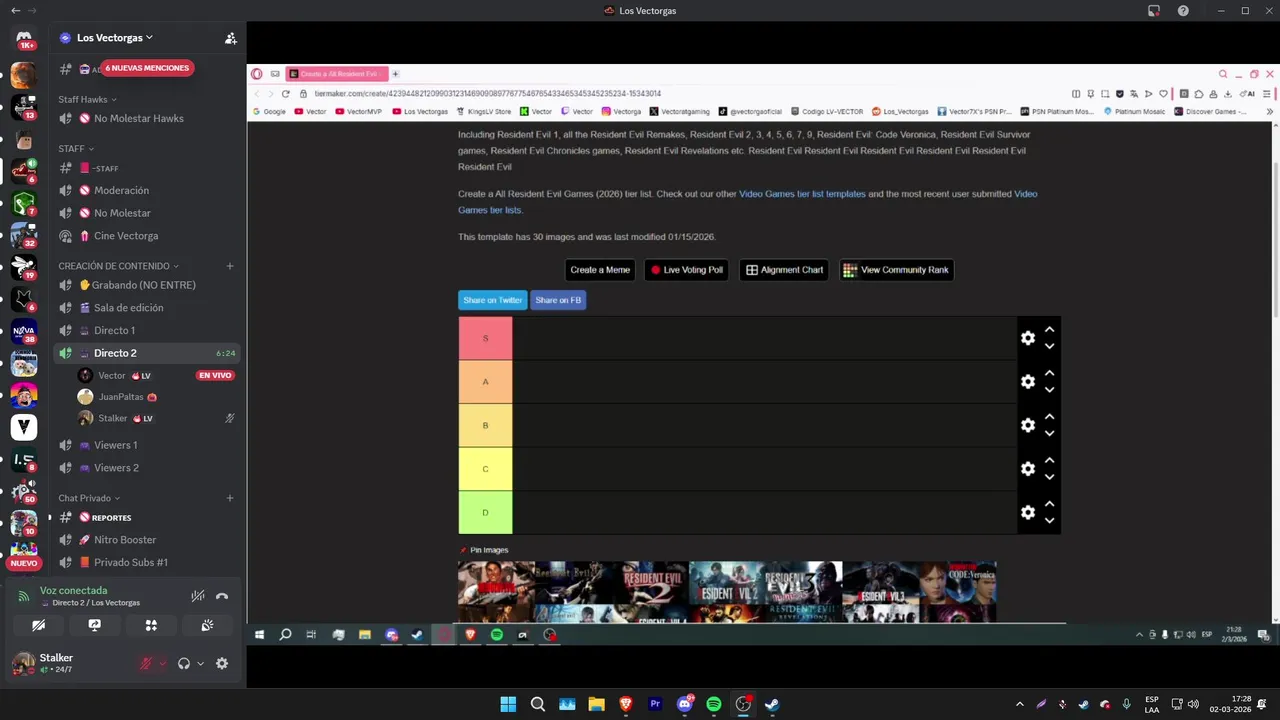Image resolution: width=1280 pixels, height=720 pixels.
Task: Jump to 6 nuevas menciones
Action: 147,68
